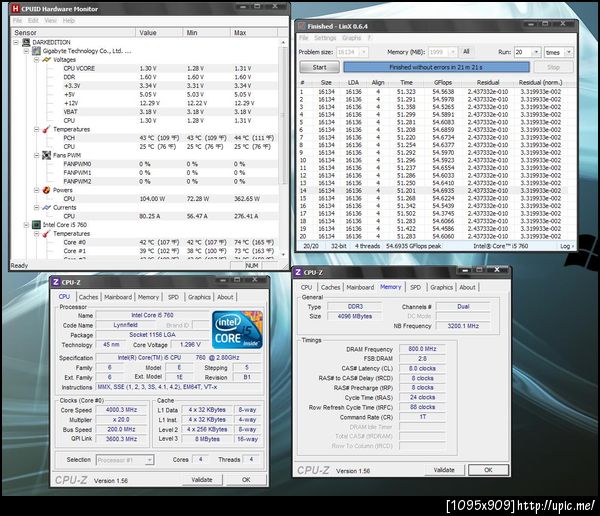Click the Currents waveform icon
The image size is (600, 516).
[x=46, y=207]
